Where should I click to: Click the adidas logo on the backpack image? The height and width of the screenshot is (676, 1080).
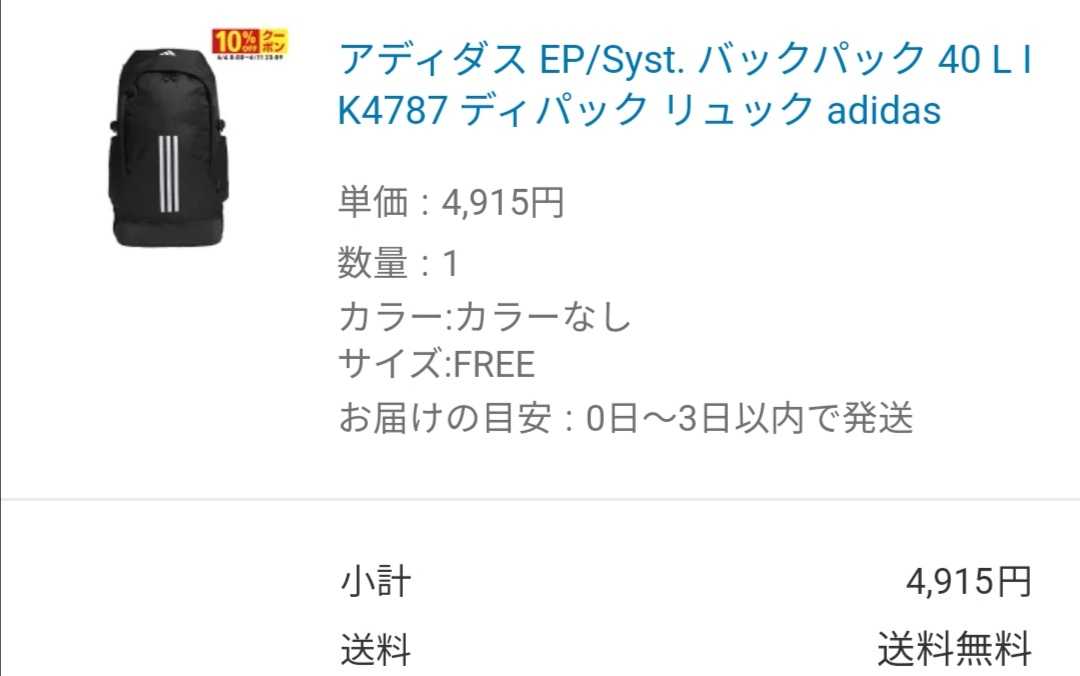coord(167,54)
